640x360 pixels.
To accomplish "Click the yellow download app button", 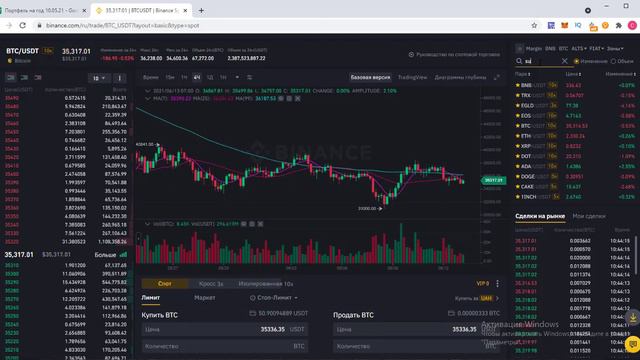I will (633, 318).
